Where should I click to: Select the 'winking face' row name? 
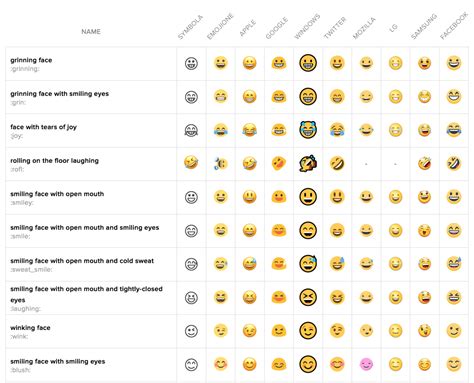click(30, 328)
